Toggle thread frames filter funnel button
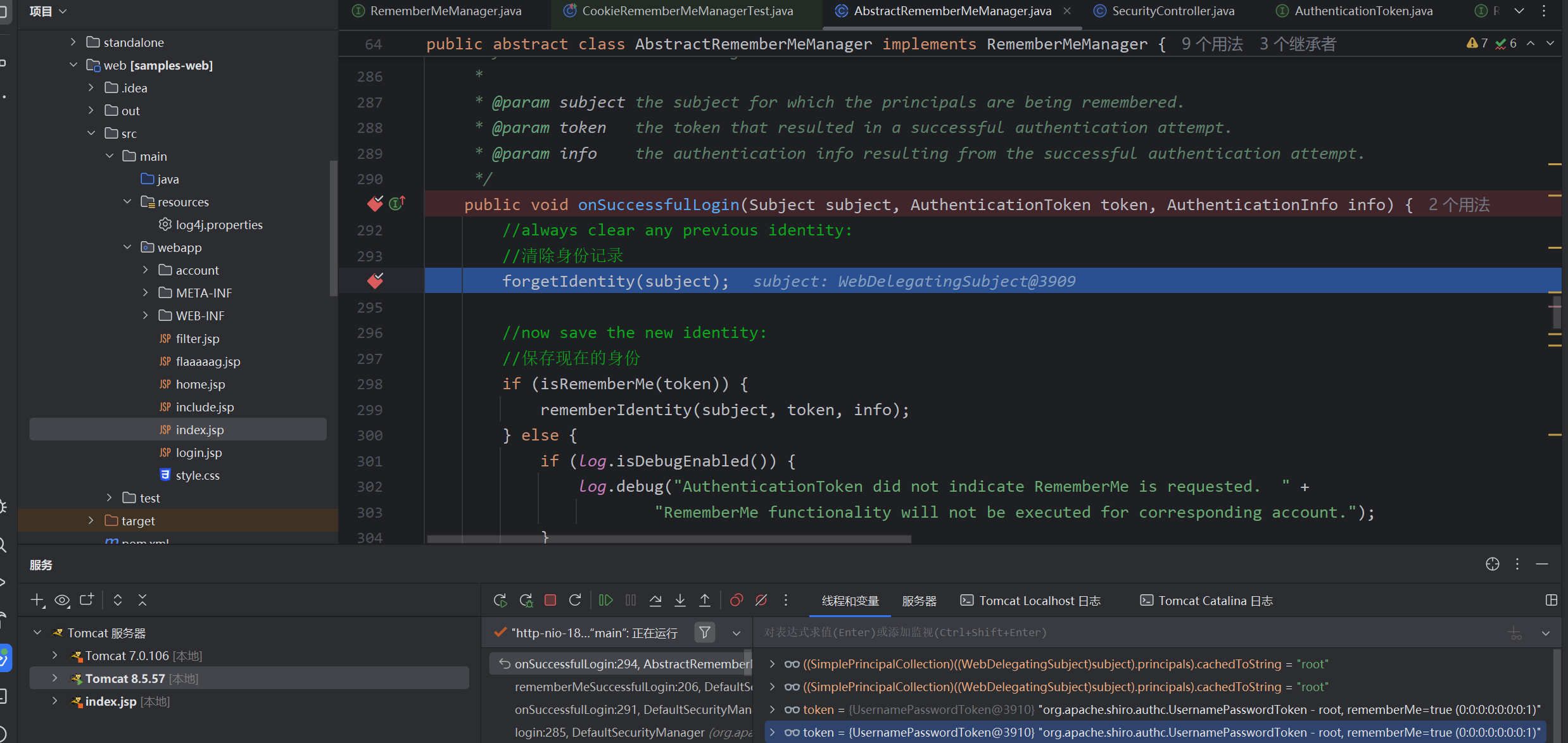This screenshot has height=743, width=1568. (x=705, y=632)
